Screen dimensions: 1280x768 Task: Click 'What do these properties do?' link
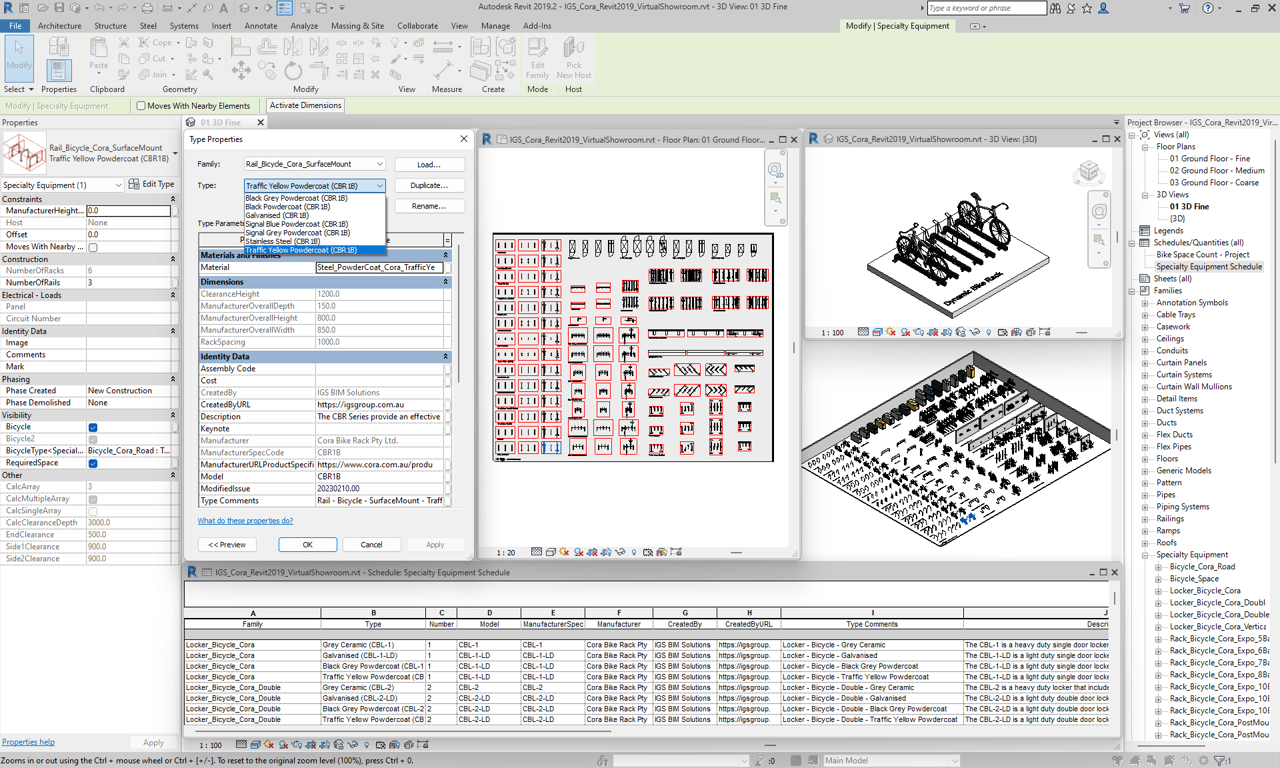click(x=245, y=521)
